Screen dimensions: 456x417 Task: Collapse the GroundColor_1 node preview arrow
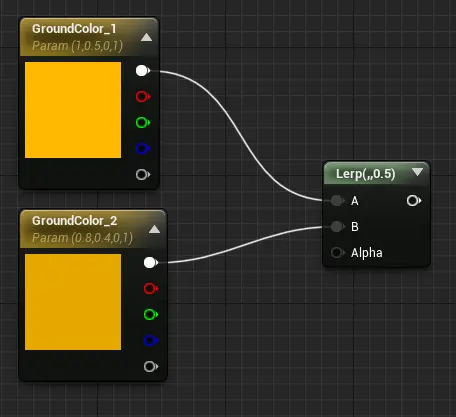pyautogui.click(x=146, y=37)
